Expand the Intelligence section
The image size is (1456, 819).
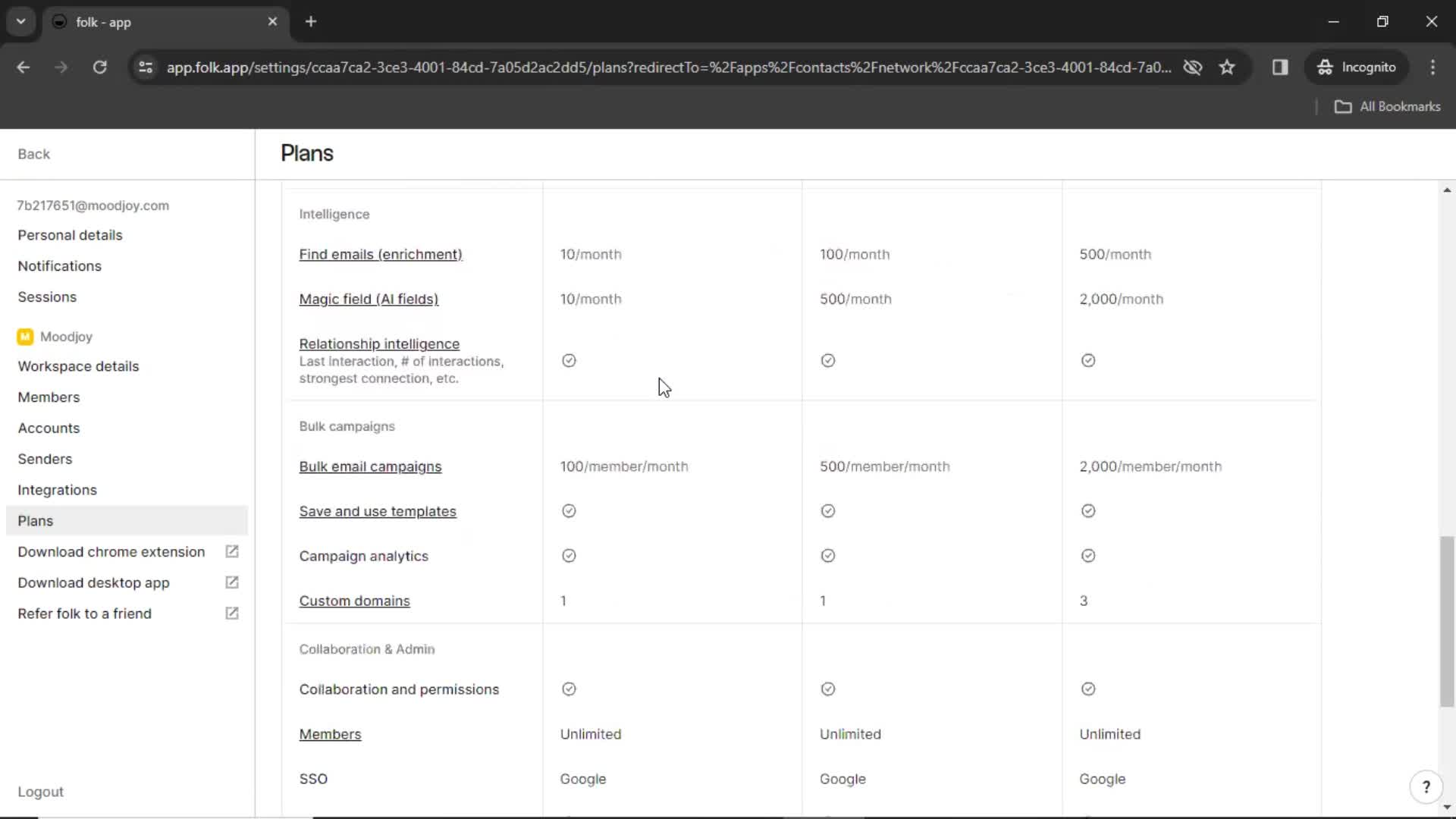point(334,213)
